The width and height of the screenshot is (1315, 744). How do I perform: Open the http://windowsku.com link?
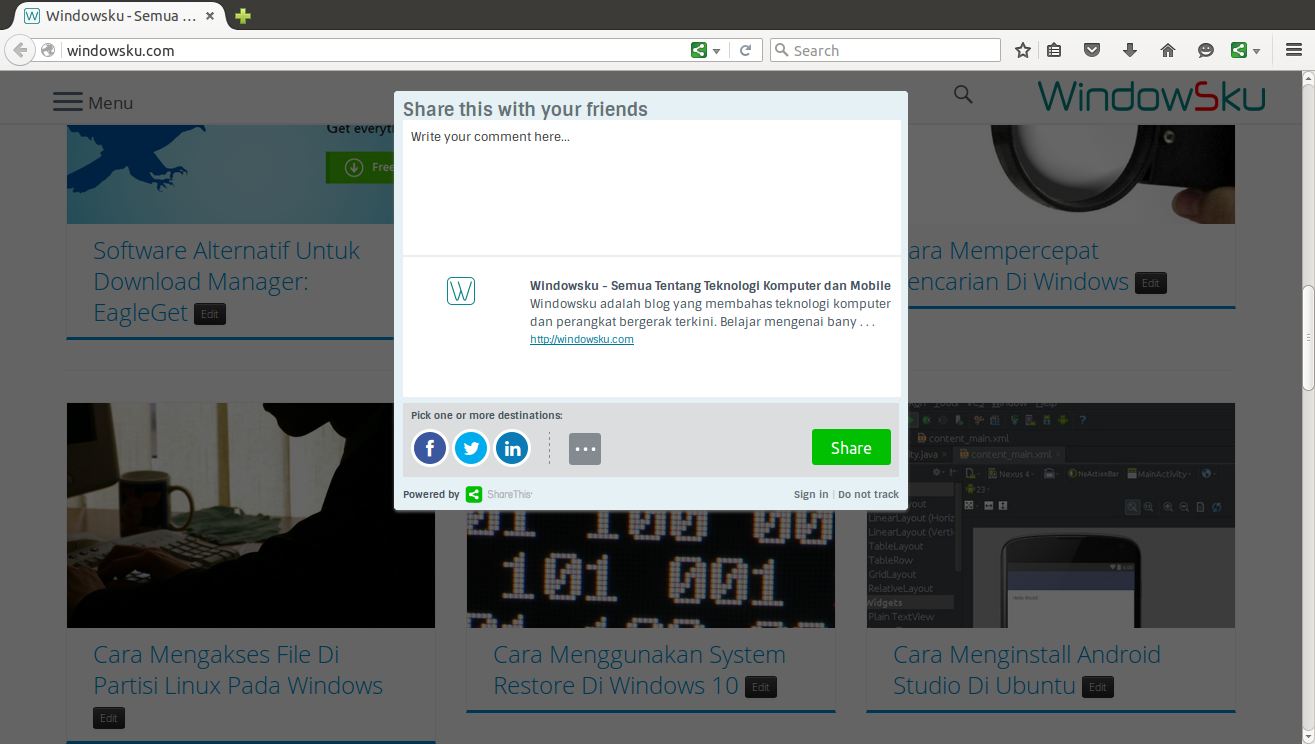coord(582,339)
